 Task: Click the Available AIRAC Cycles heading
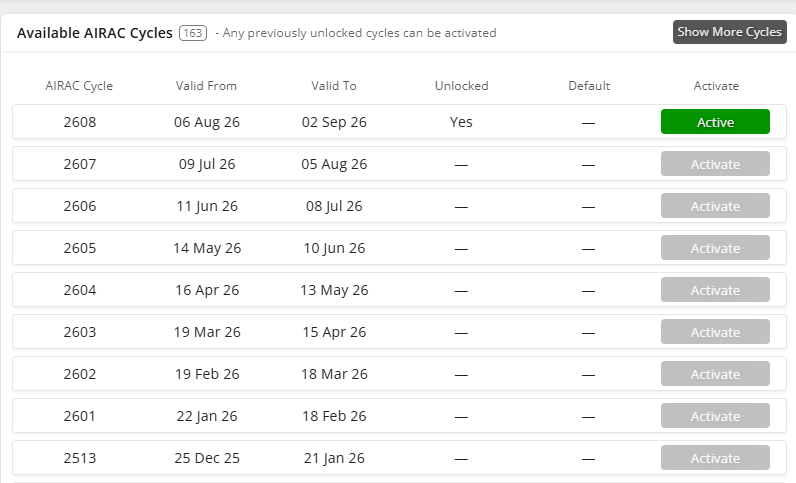[95, 33]
